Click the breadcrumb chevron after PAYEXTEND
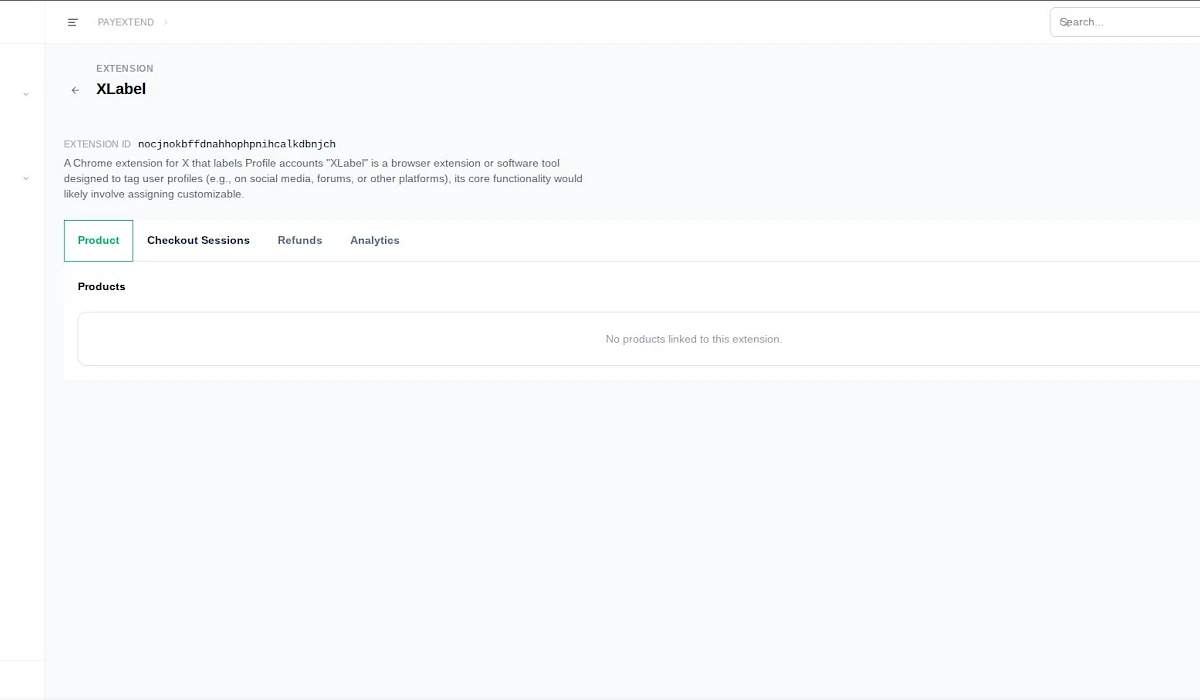The width and height of the screenshot is (1200, 700). tap(166, 22)
